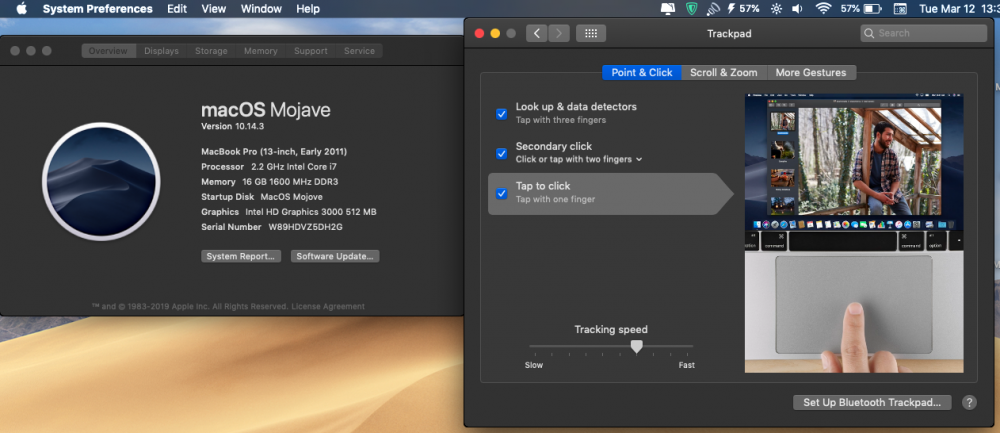
Task: Click the battery status menu bar icon
Action: click(x=859, y=9)
